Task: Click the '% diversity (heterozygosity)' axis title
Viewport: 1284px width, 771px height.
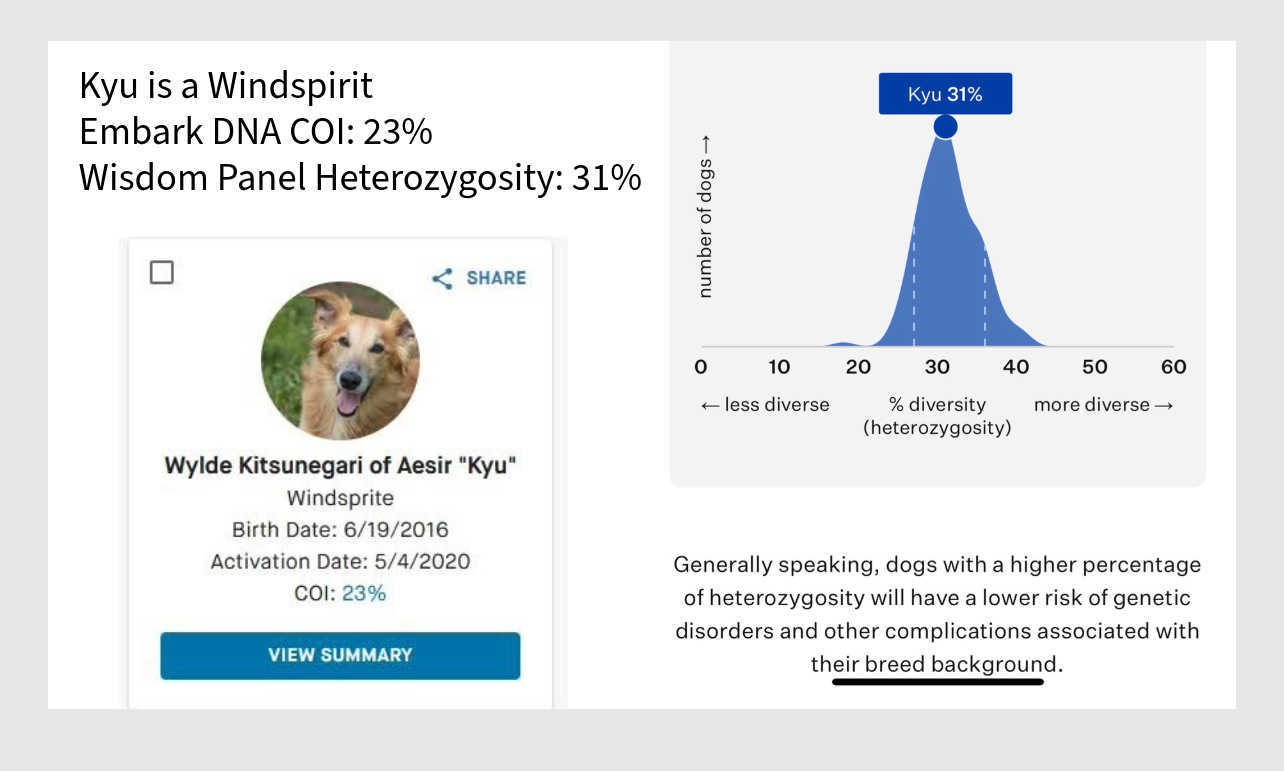Action: [937, 416]
